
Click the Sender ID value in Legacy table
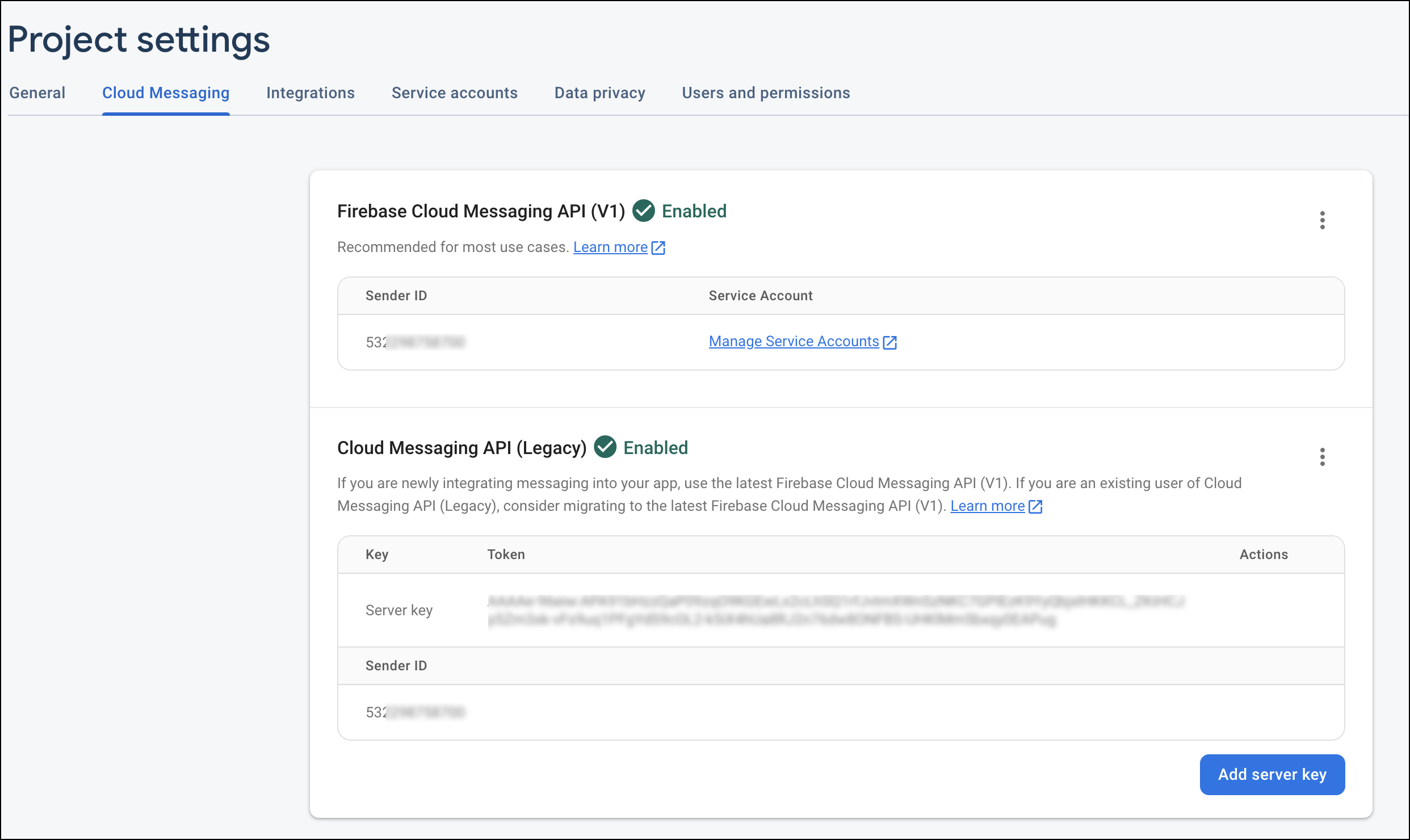point(415,712)
